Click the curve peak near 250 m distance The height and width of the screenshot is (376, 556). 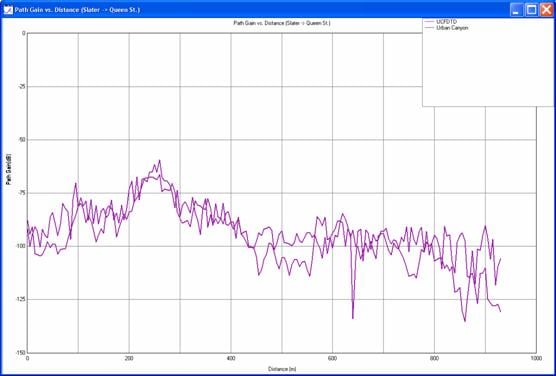click(159, 160)
